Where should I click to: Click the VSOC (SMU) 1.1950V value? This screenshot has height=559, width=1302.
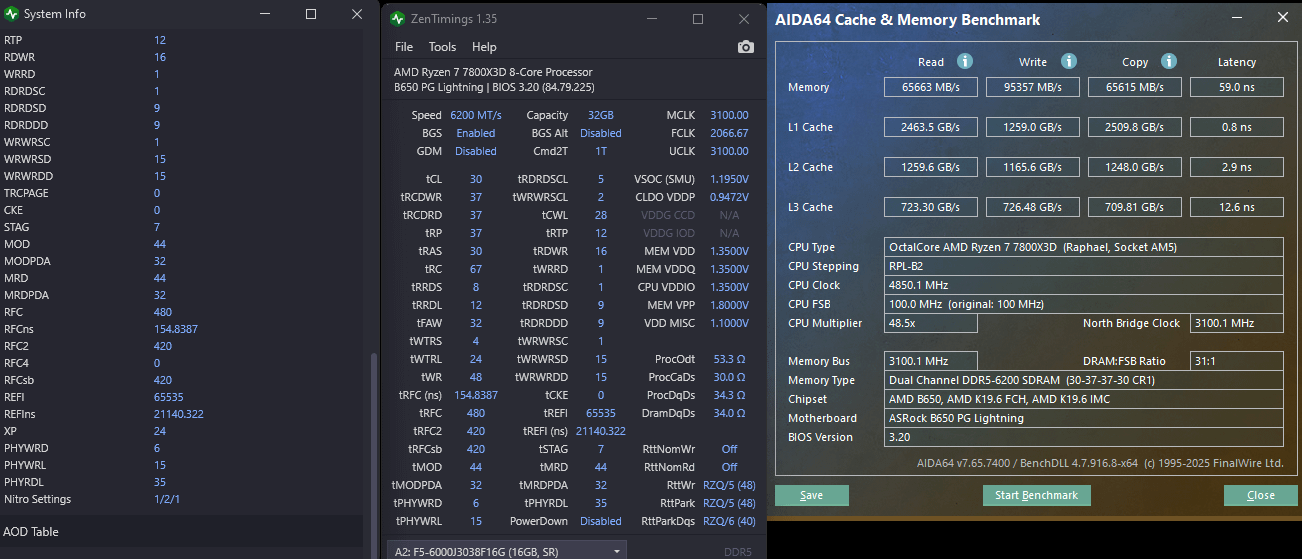[729, 179]
